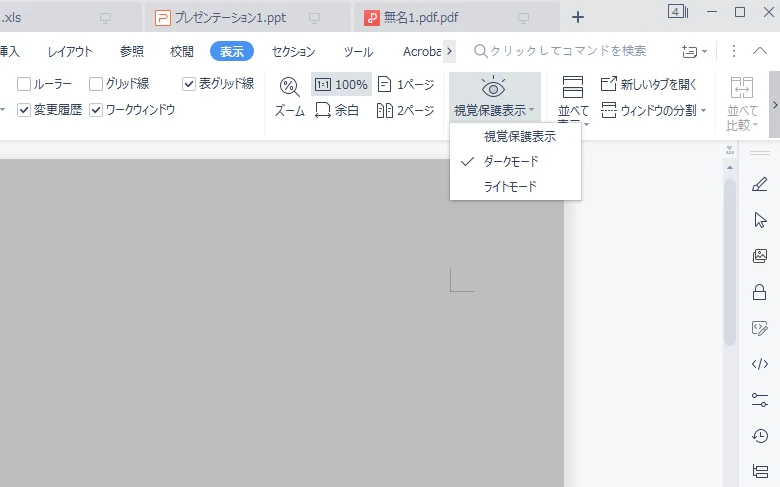Image resolution: width=780 pixels, height=487 pixels.
Task: Click the bottom layout sidebar icon
Action: pos(760,471)
